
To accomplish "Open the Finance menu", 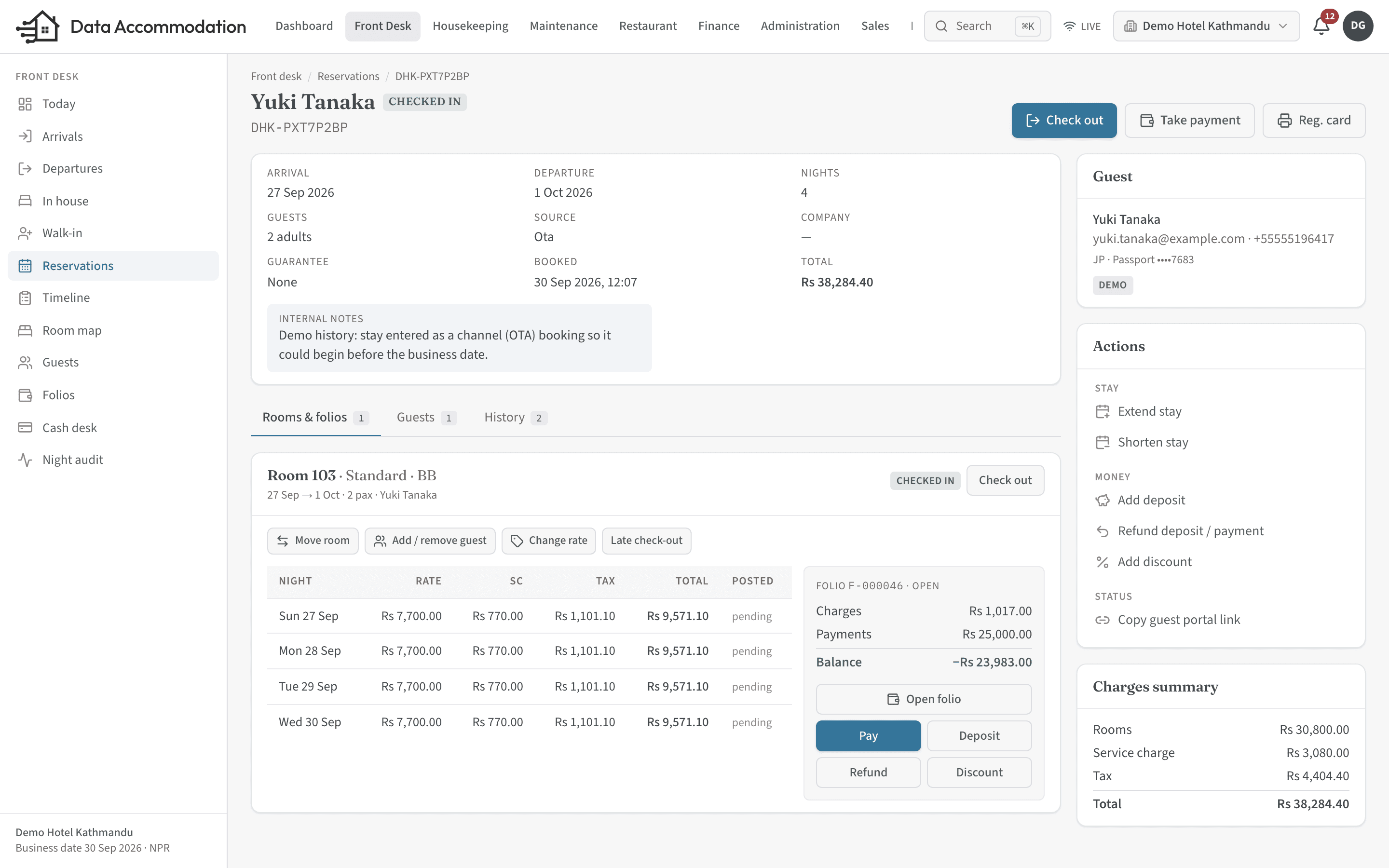I will [719, 26].
